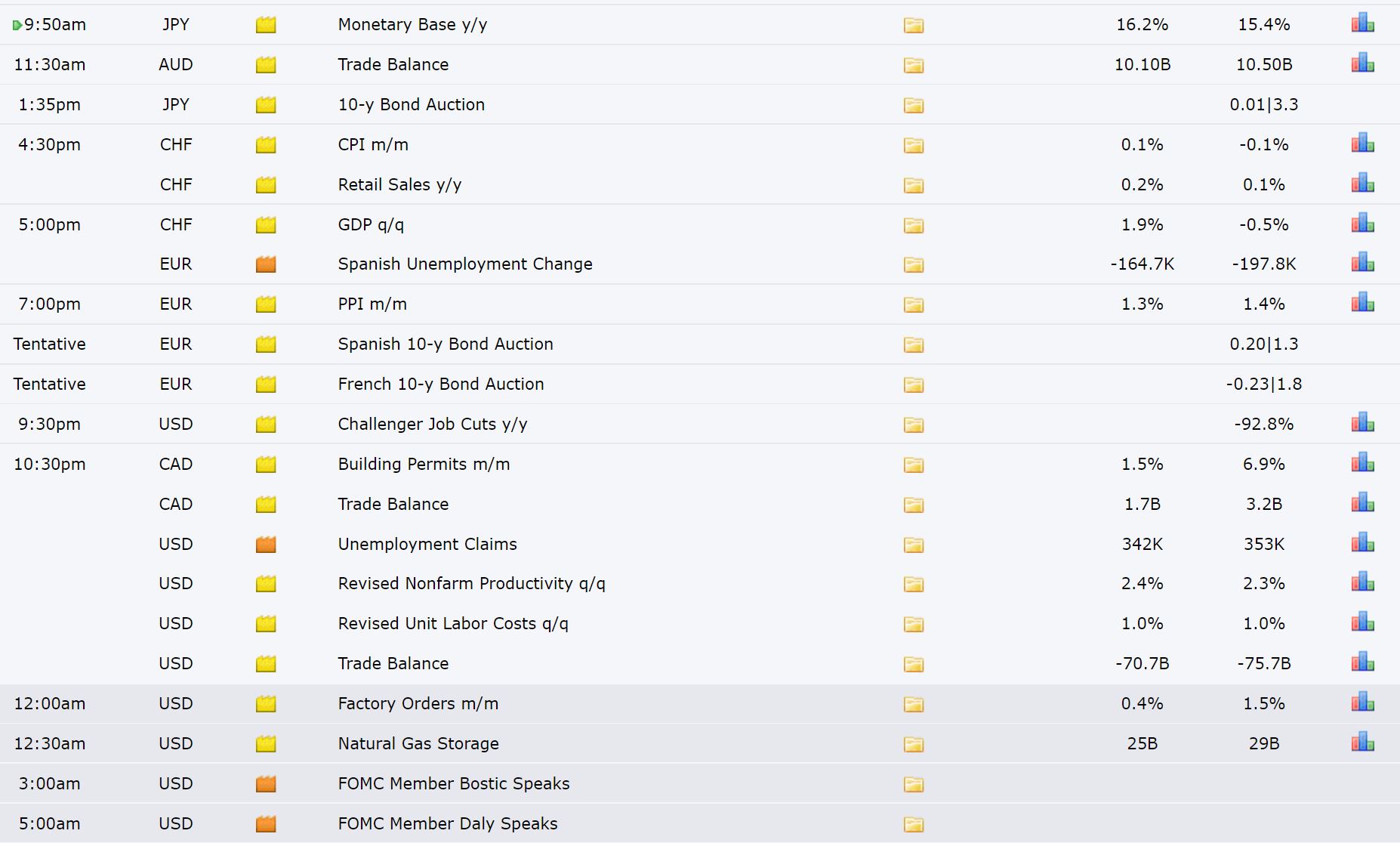Open detail folder for Monetary Base y/y

pyautogui.click(x=914, y=25)
